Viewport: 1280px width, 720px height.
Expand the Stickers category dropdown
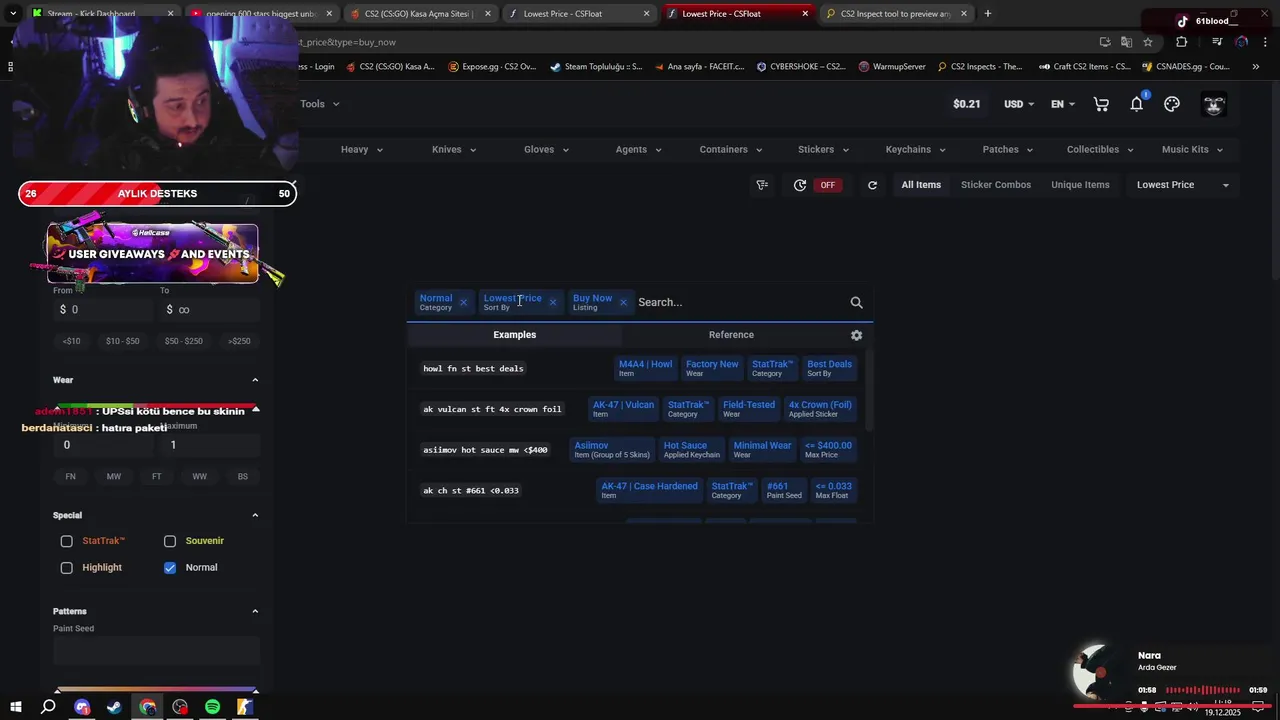[x=823, y=150]
